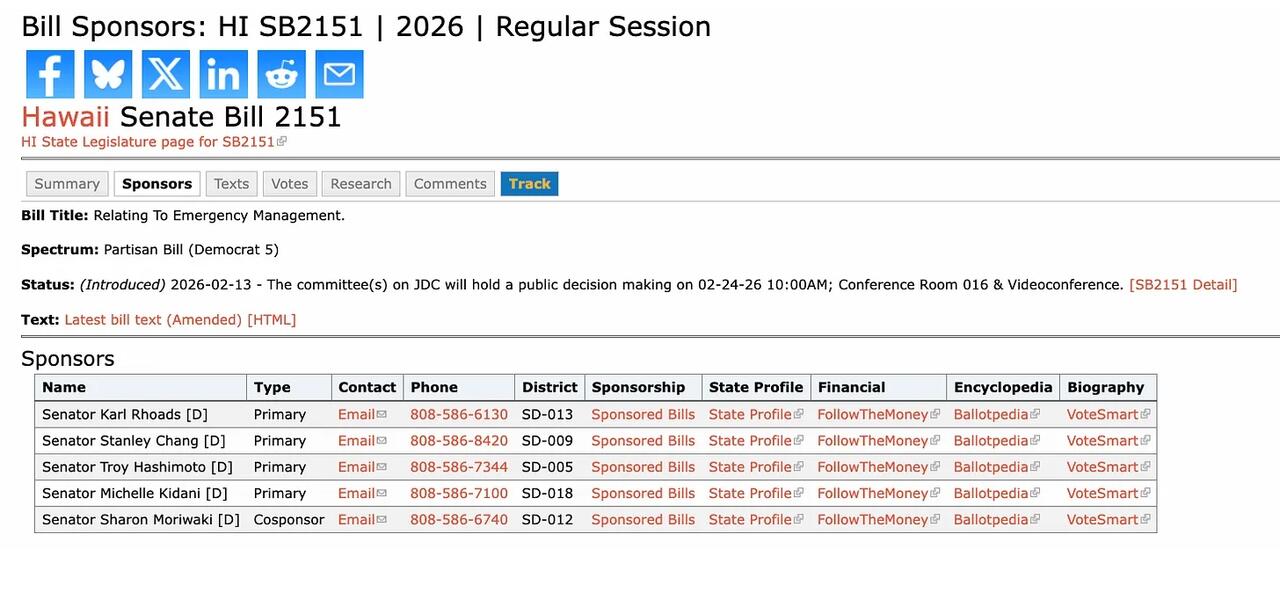Open the Hawaii state link in heading
Image resolution: width=1280 pixels, height=600 pixels.
65,117
